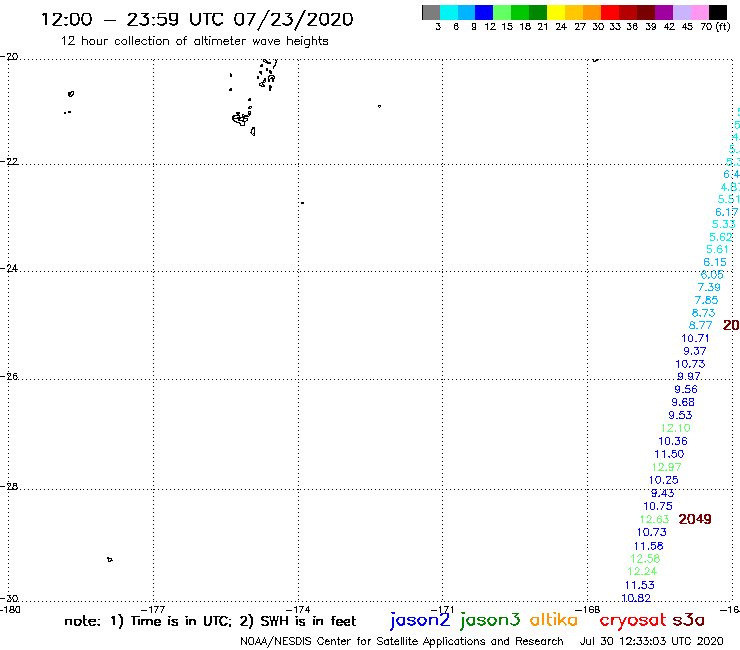Select the red 'cryosat' satellite label

(x=633, y=621)
